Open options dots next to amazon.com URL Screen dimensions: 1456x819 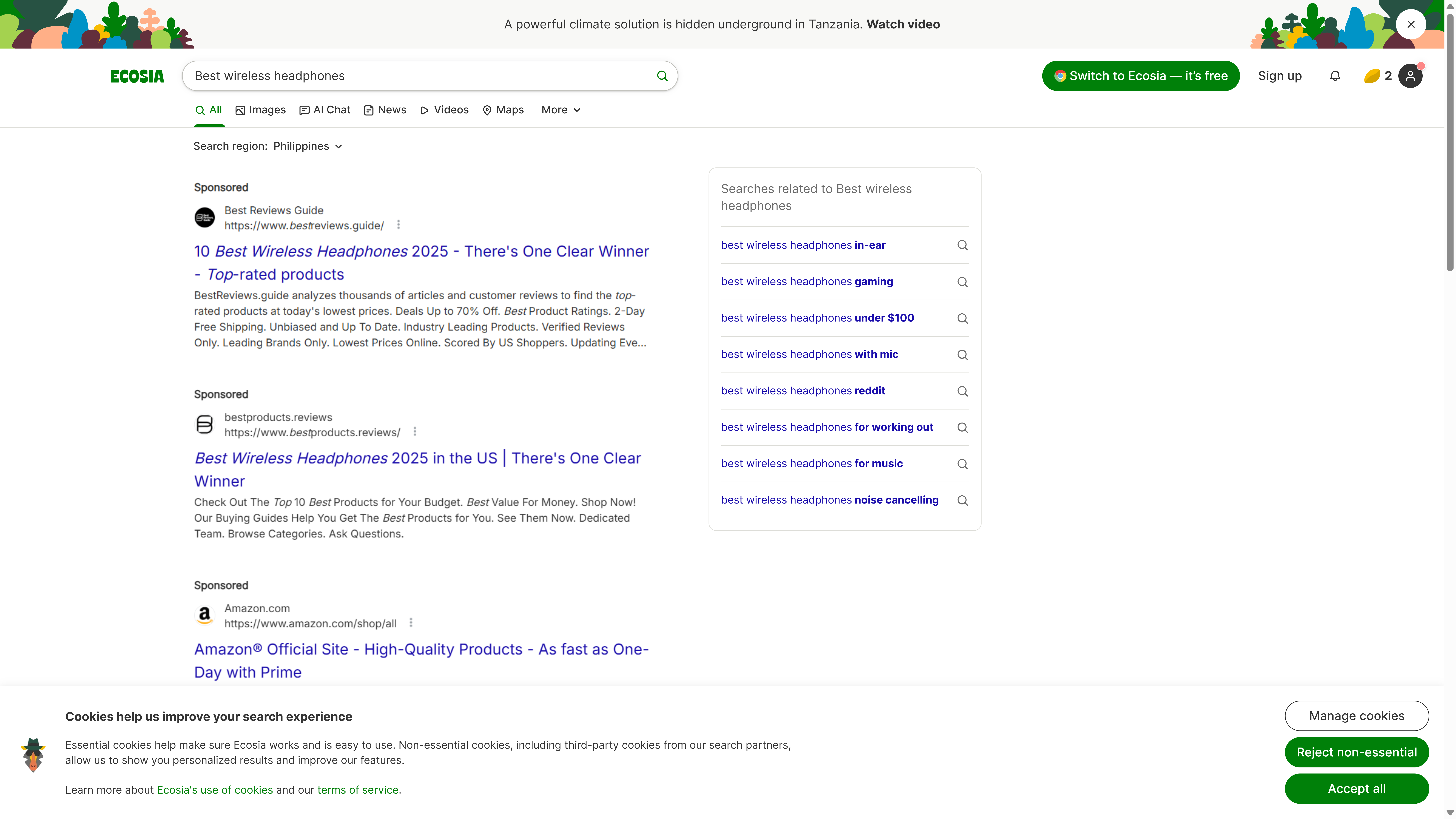pos(411,623)
